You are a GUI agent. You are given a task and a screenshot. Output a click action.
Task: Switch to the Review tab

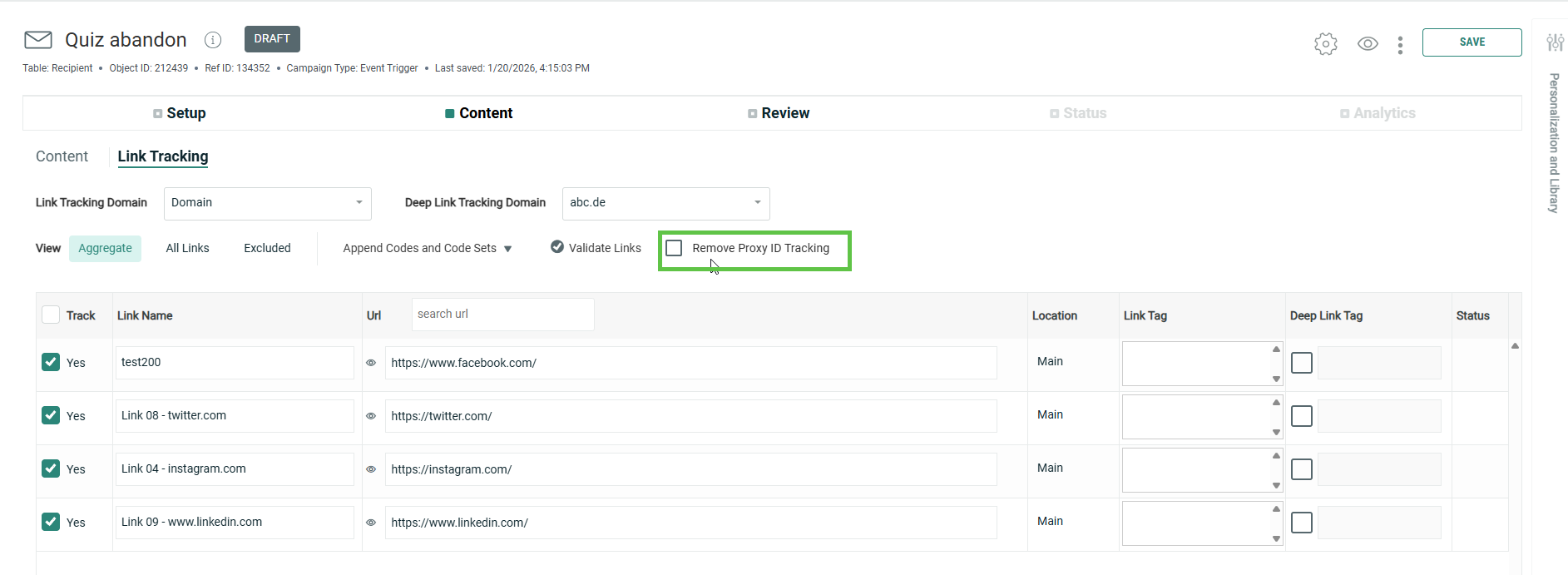click(779, 113)
